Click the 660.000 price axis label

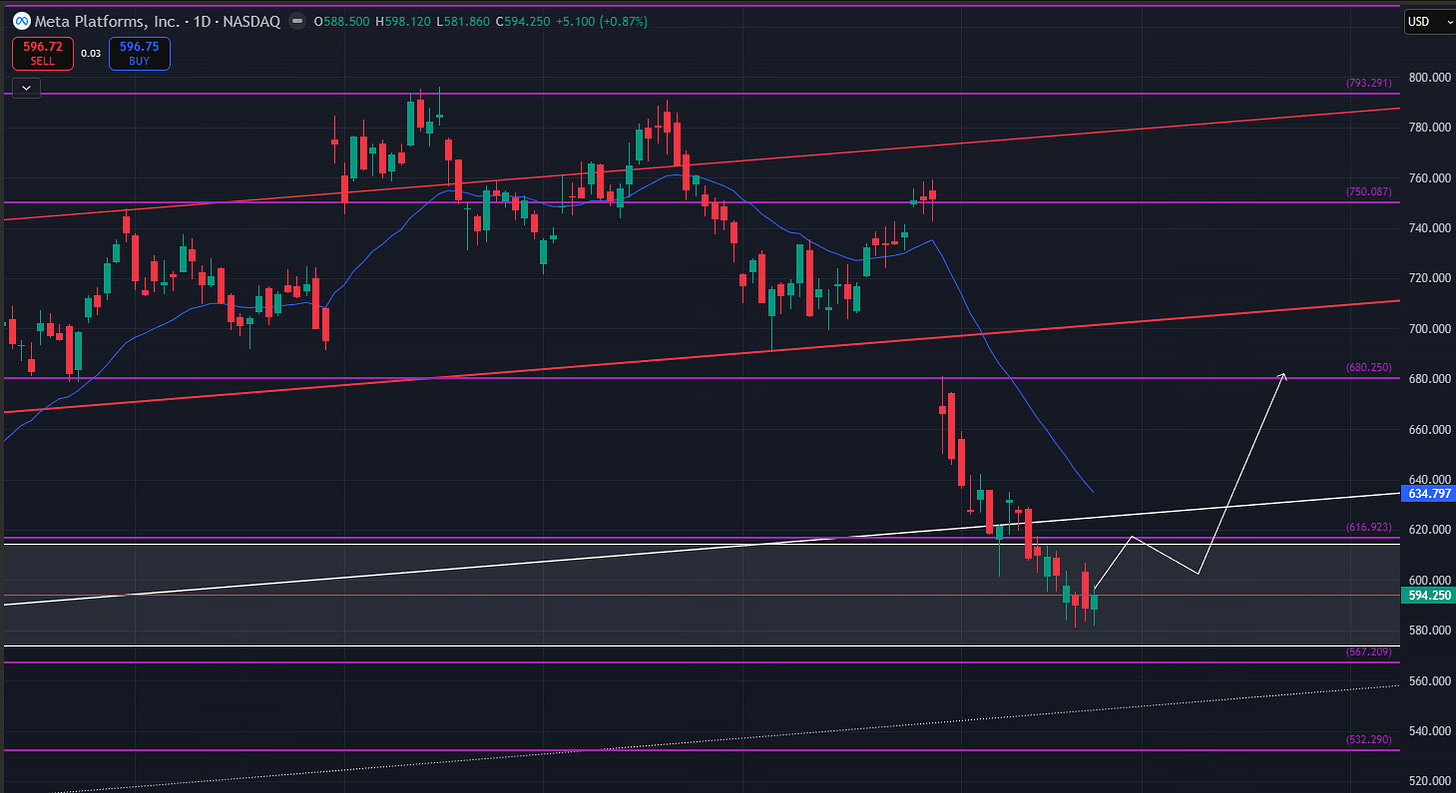tap(1430, 429)
